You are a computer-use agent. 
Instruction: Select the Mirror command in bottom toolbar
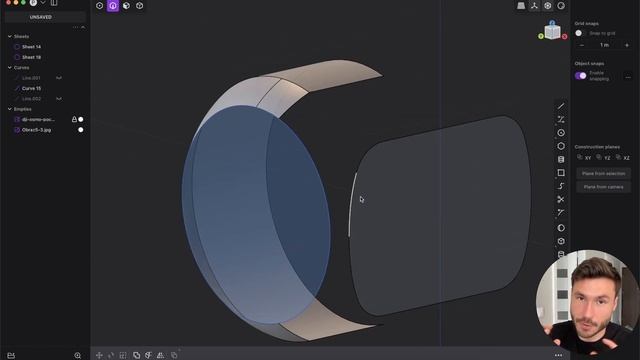160,356
